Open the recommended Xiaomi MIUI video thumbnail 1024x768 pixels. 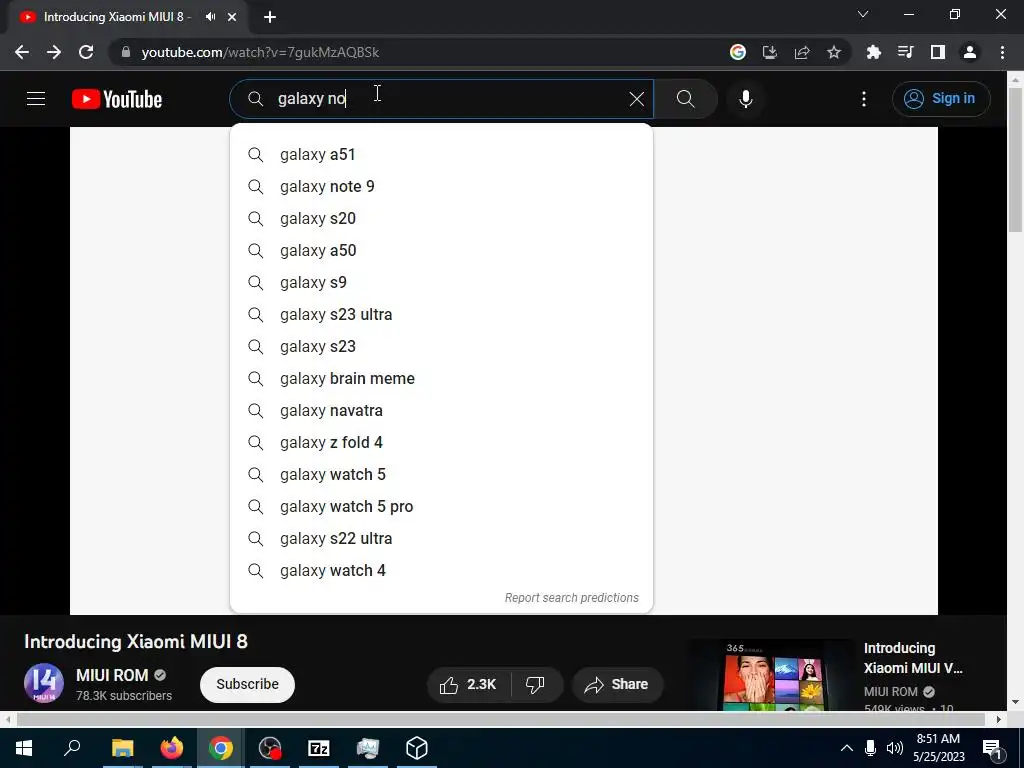pos(773,675)
